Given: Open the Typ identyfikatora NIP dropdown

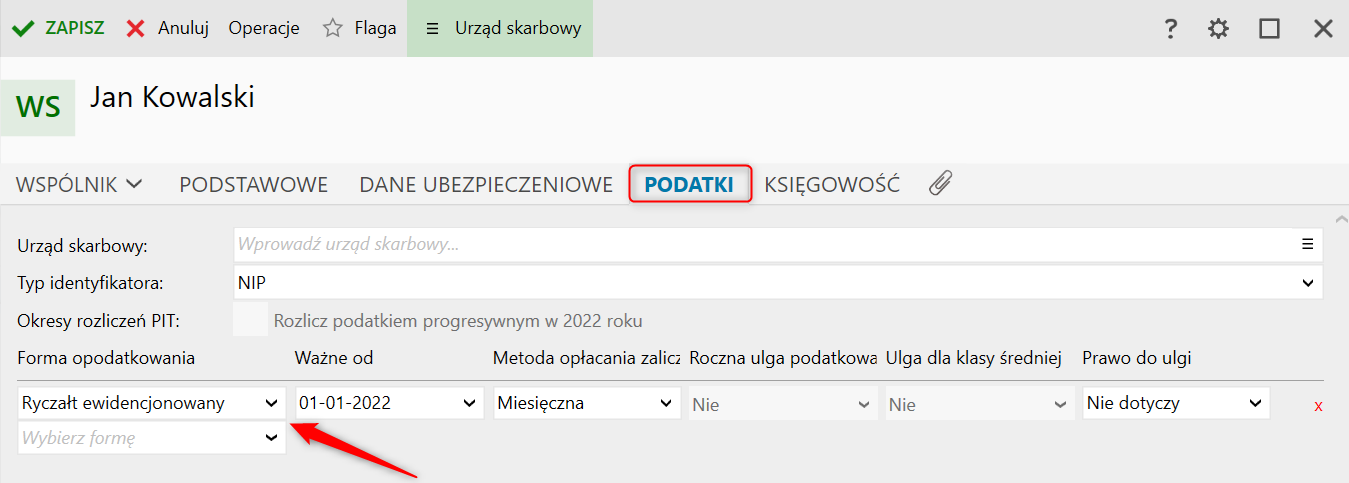Looking at the screenshot, I should 778,283.
